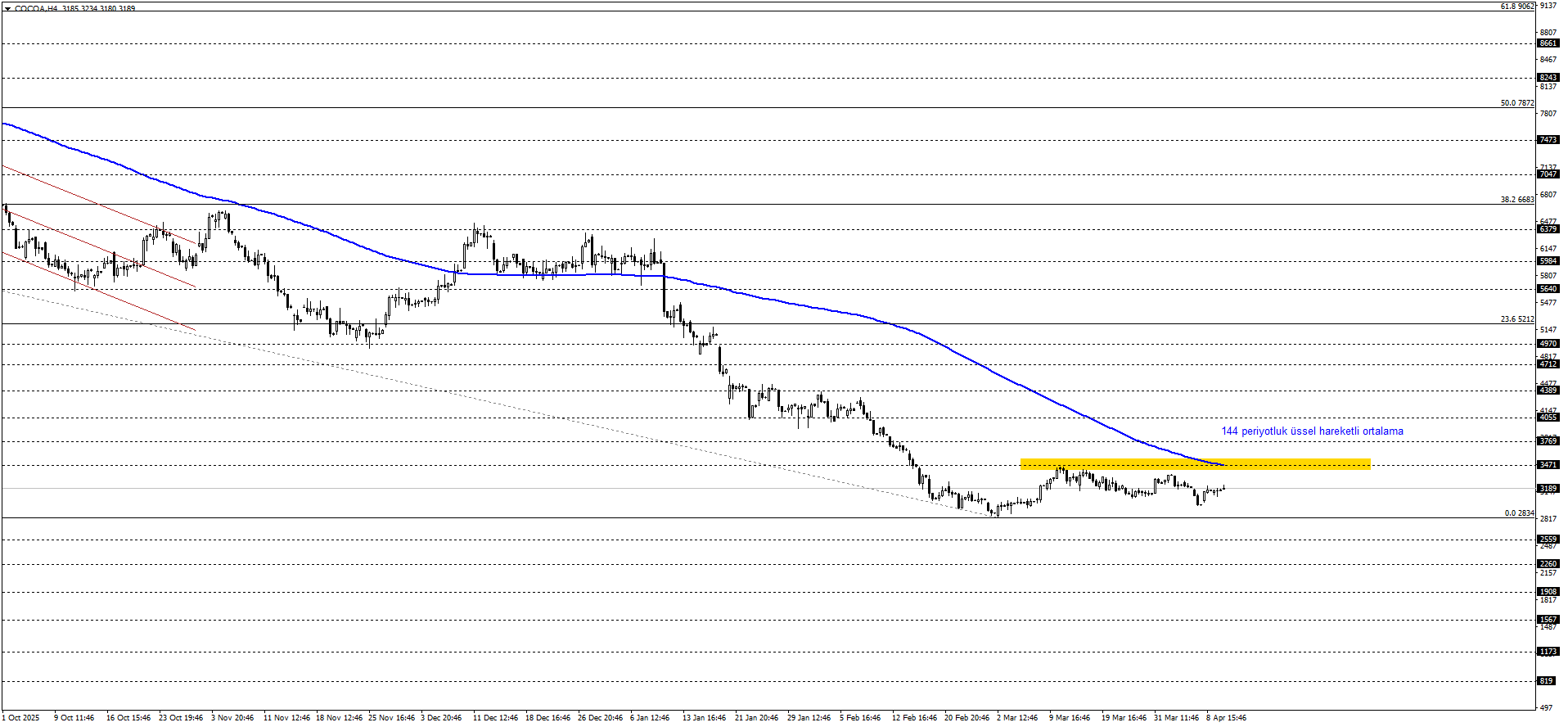The height and width of the screenshot is (727, 1568).
Task: Select the 5984 price tag on axis
Action: [1548, 261]
